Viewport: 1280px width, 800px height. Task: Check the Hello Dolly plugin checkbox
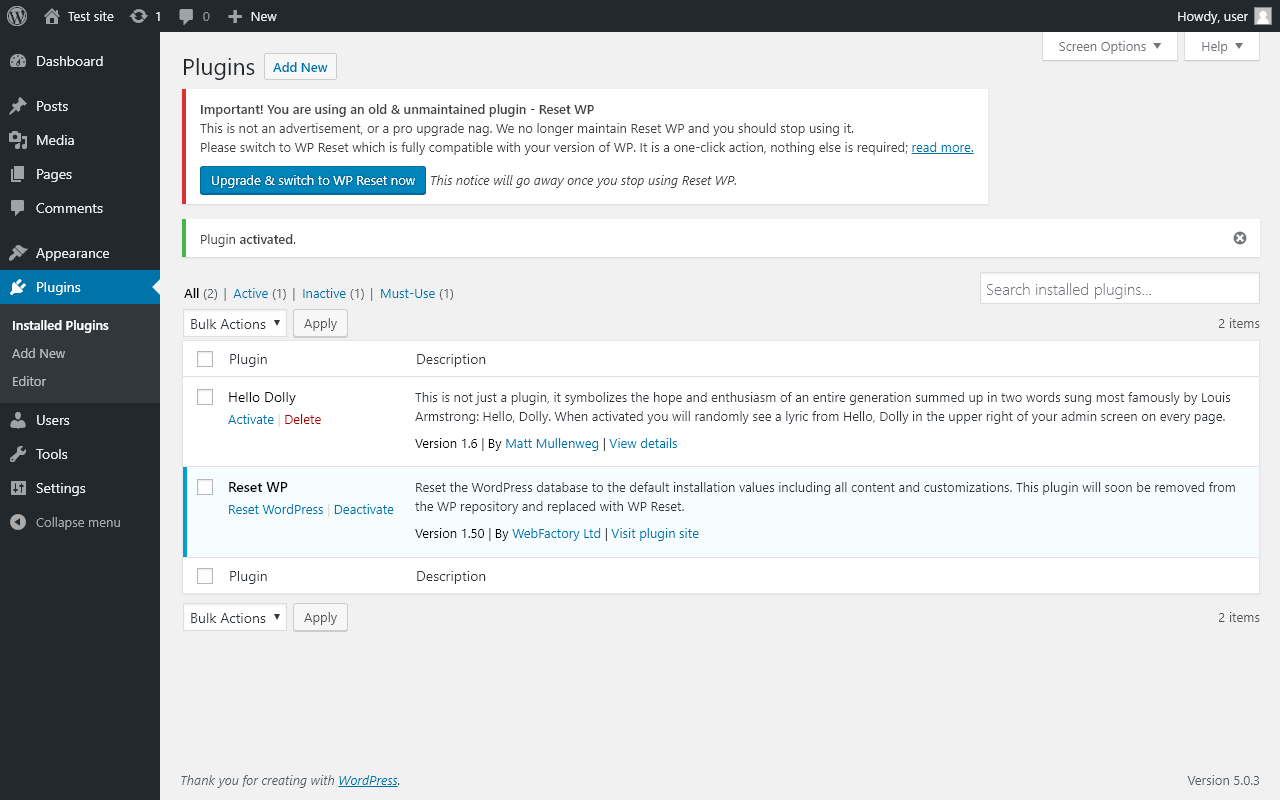point(205,397)
